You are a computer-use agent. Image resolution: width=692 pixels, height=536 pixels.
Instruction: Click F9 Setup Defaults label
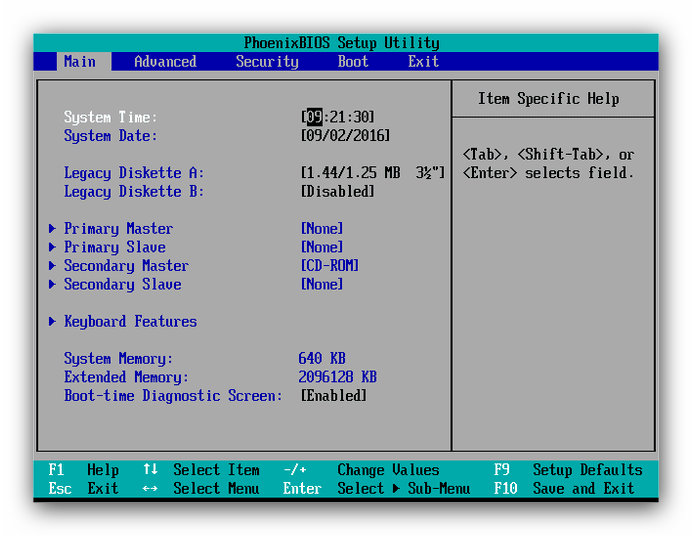(x=568, y=470)
